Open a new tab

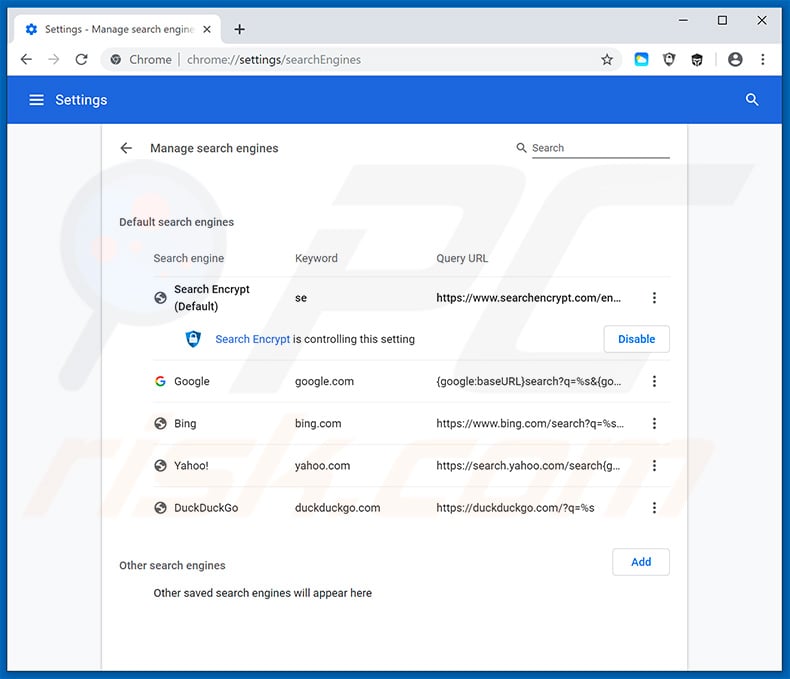tap(239, 29)
